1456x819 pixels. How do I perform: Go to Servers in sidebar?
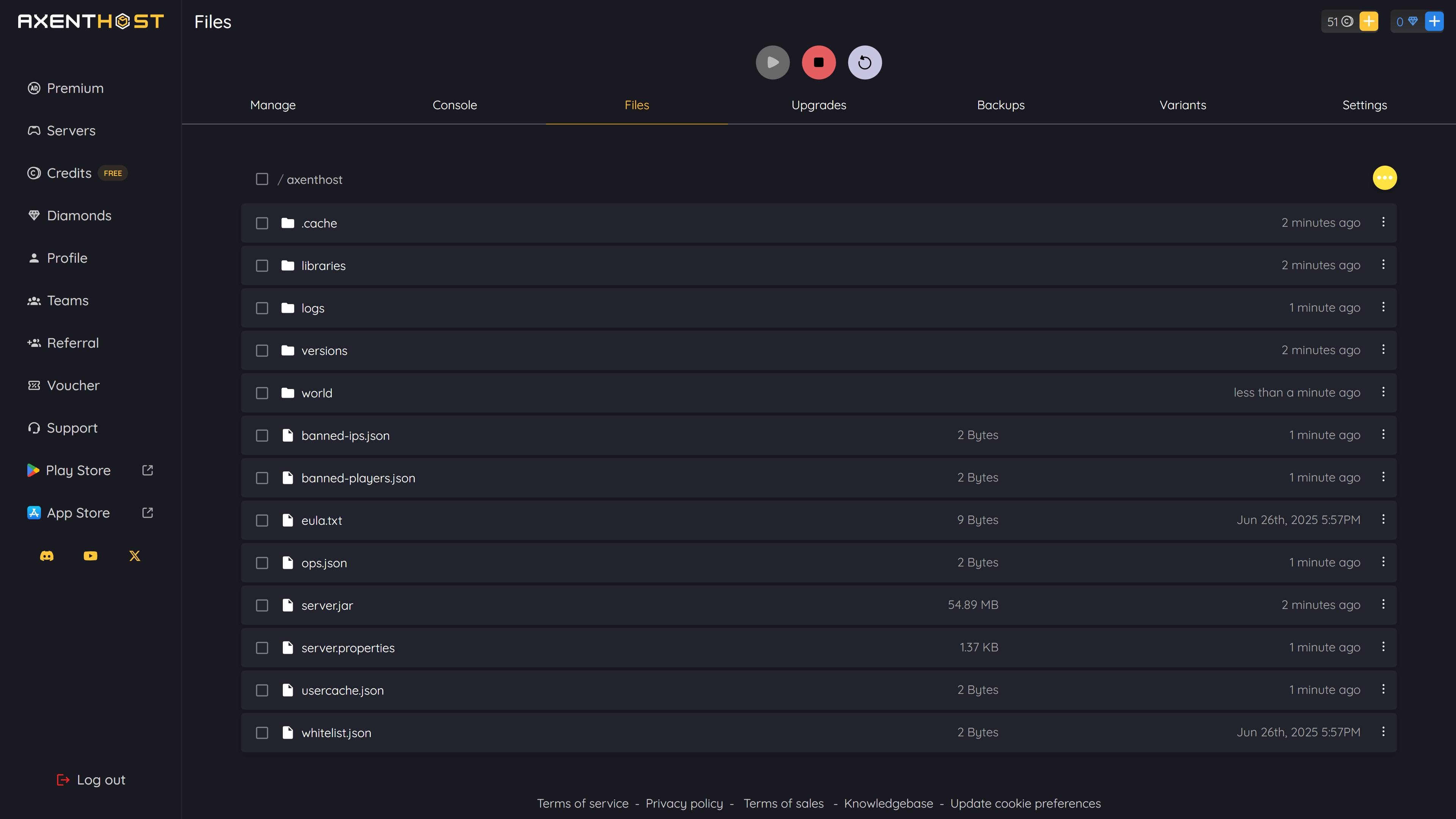(61, 130)
